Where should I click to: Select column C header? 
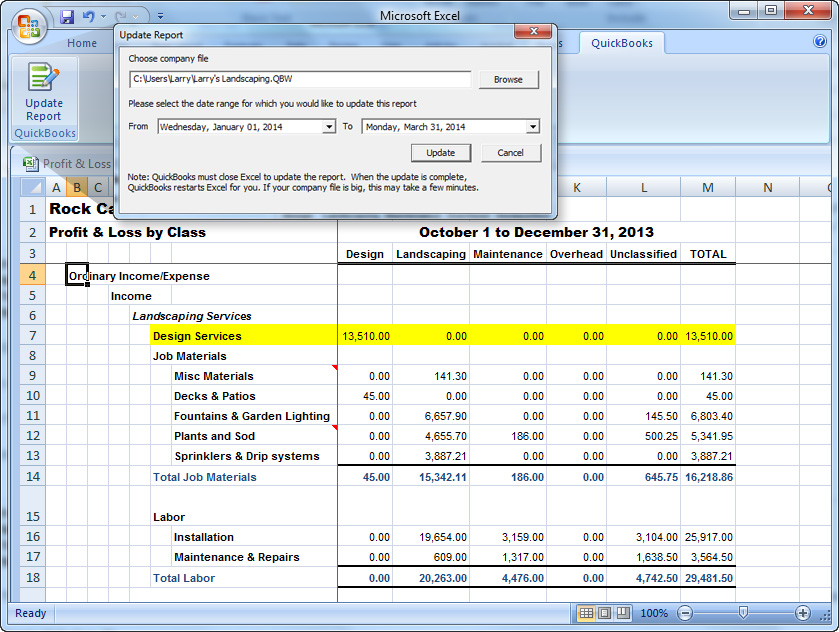98,188
